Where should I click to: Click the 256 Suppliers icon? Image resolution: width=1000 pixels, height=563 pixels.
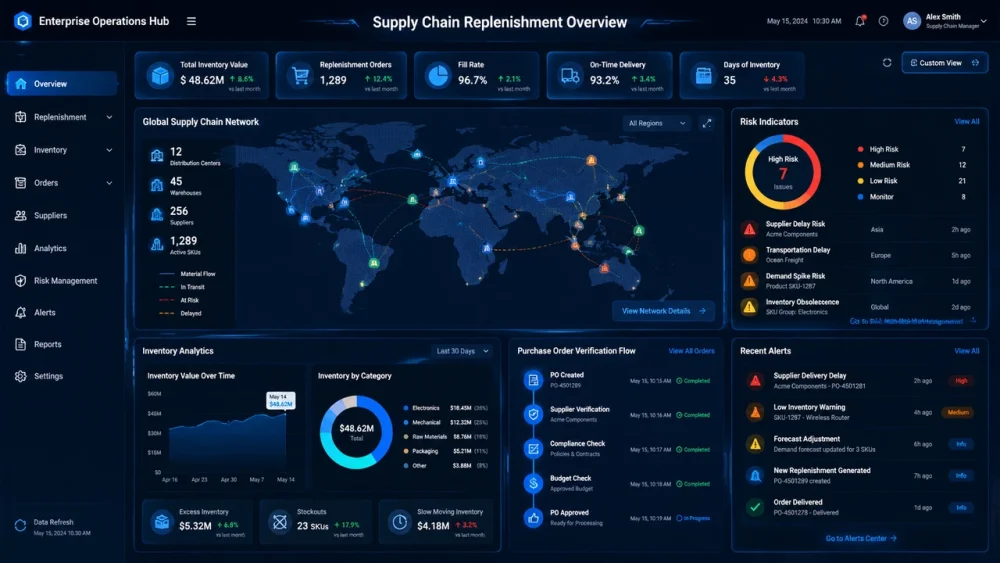pos(157,215)
